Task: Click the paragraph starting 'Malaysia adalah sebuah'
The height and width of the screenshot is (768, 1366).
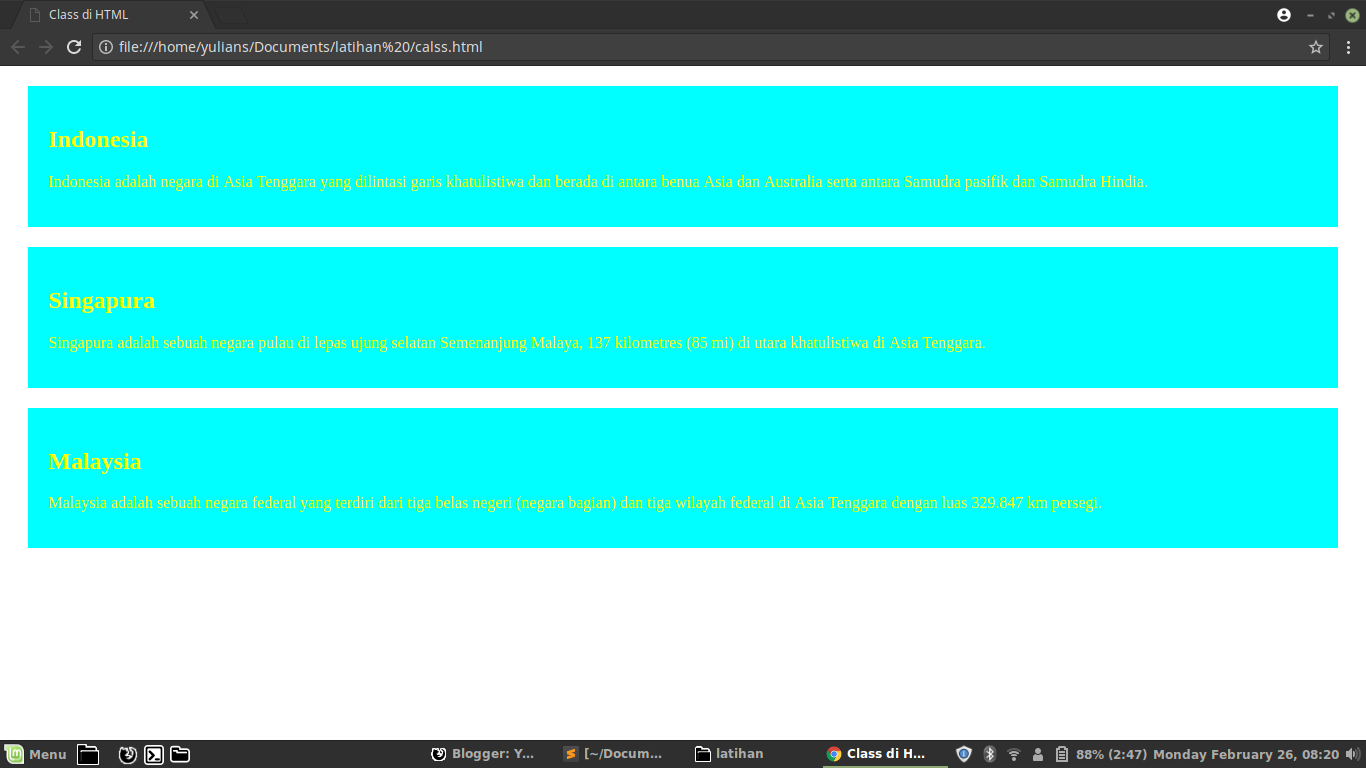Action: [575, 502]
